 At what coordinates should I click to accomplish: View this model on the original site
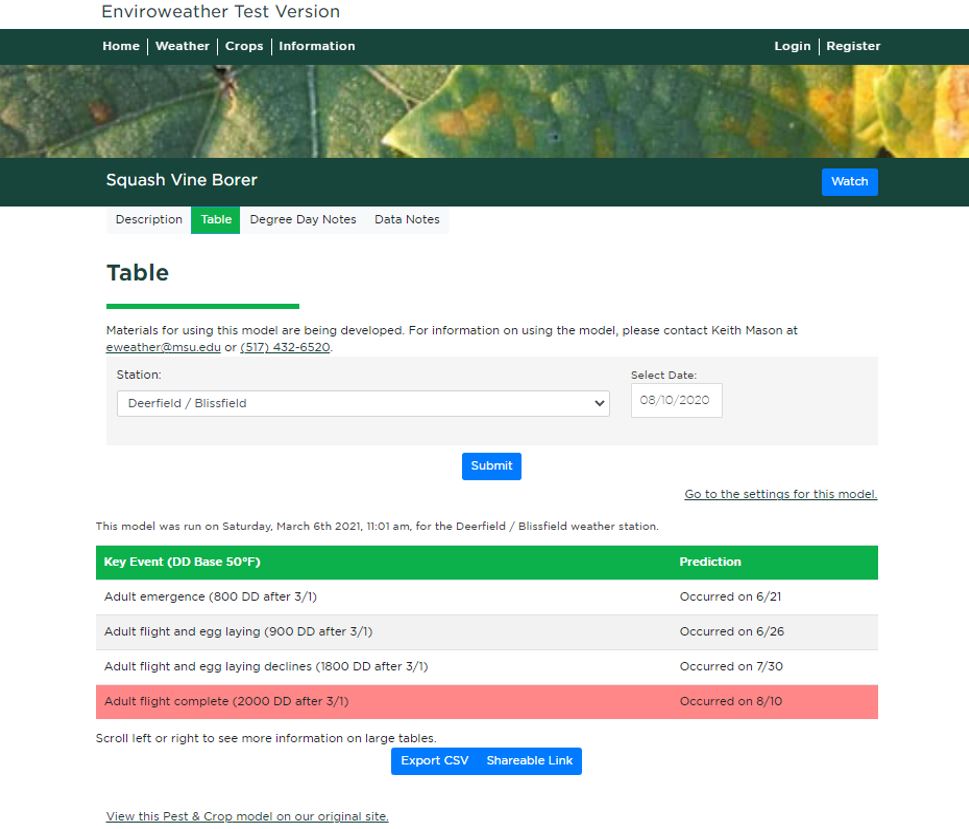[247, 817]
